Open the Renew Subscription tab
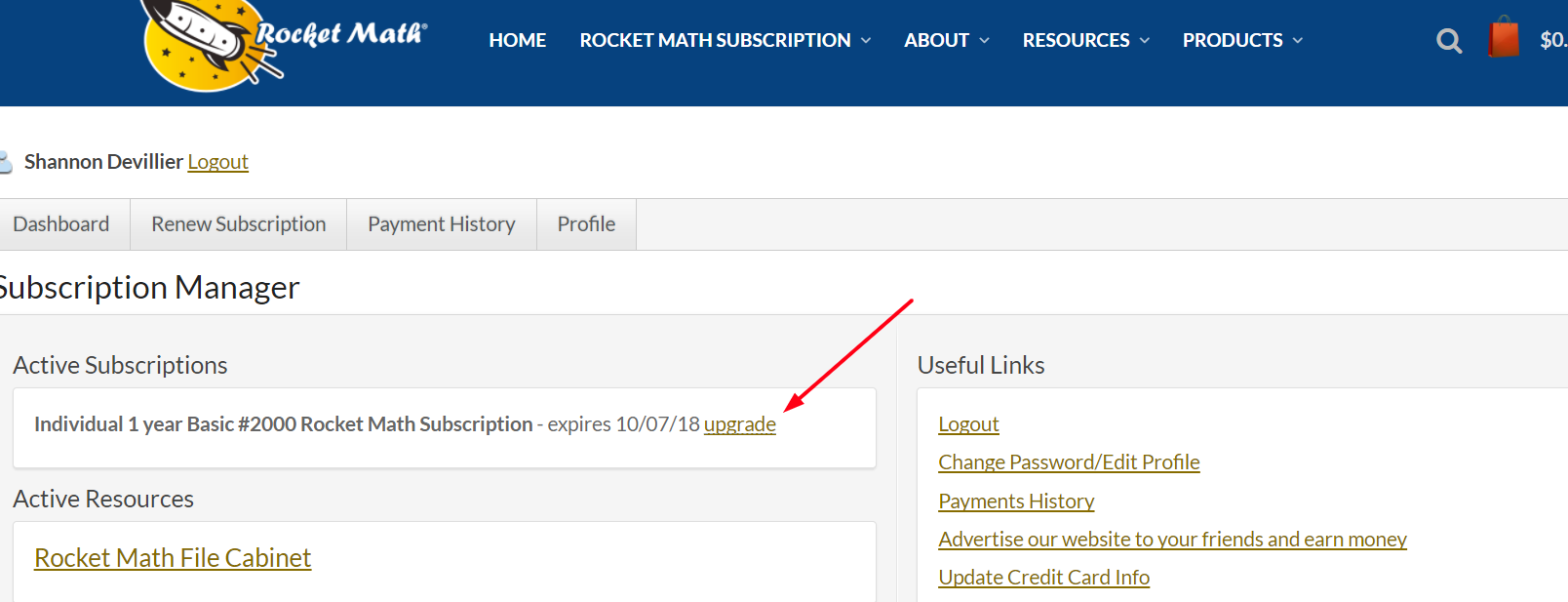Image resolution: width=1568 pixels, height=602 pixels. 238,224
